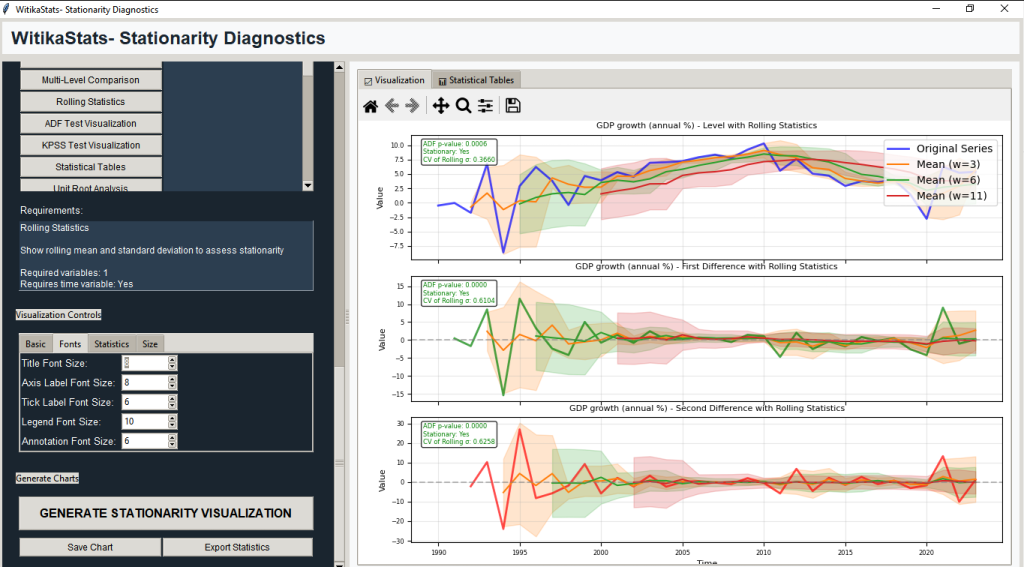The height and width of the screenshot is (567, 1024).
Task: Open the Statistics controls tab
Action: coord(112,344)
